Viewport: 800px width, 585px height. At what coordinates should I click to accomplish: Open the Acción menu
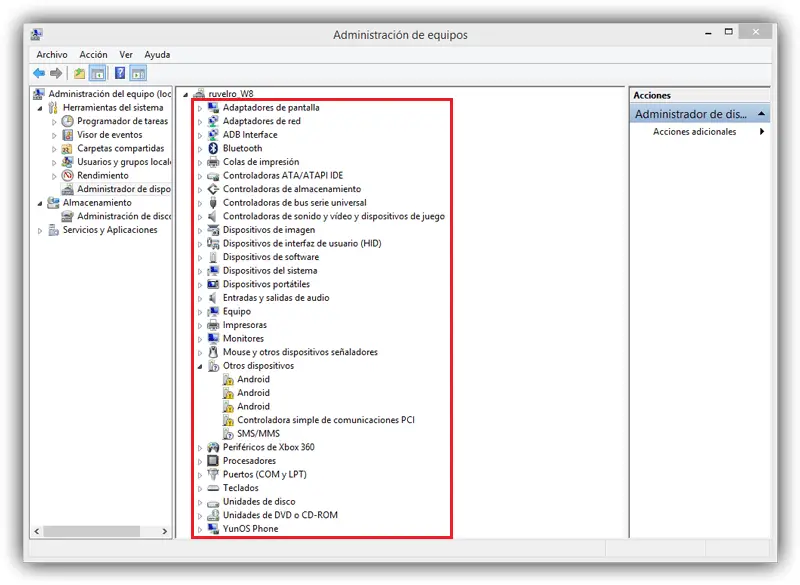point(93,55)
